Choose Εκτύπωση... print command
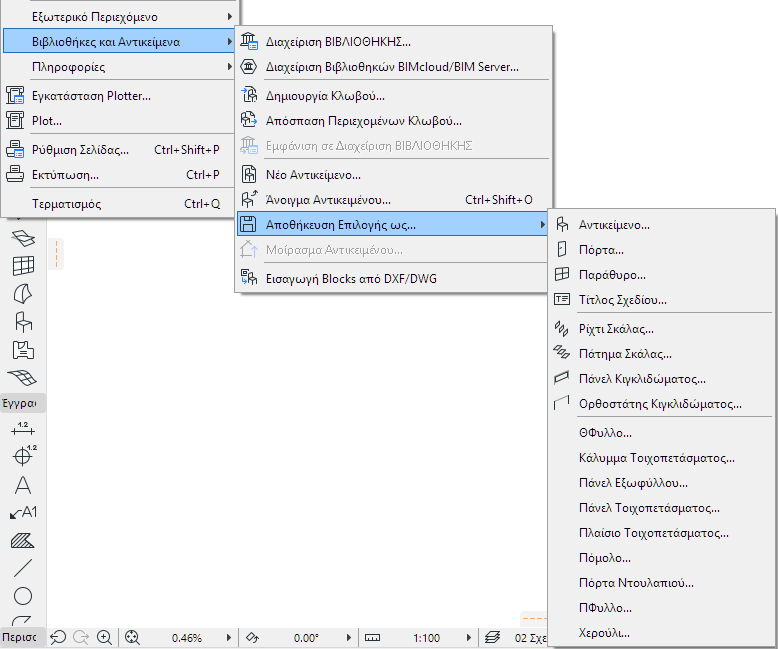Image resolution: width=778 pixels, height=649 pixels. pyautogui.click(x=119, y=175)
